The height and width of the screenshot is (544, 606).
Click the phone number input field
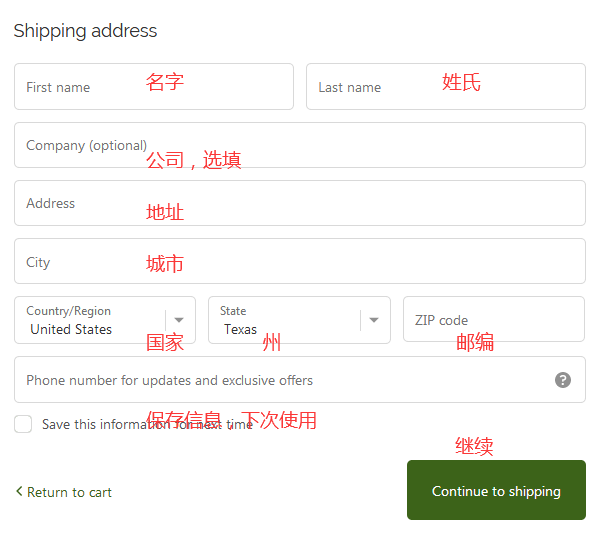tap(280, 380)
